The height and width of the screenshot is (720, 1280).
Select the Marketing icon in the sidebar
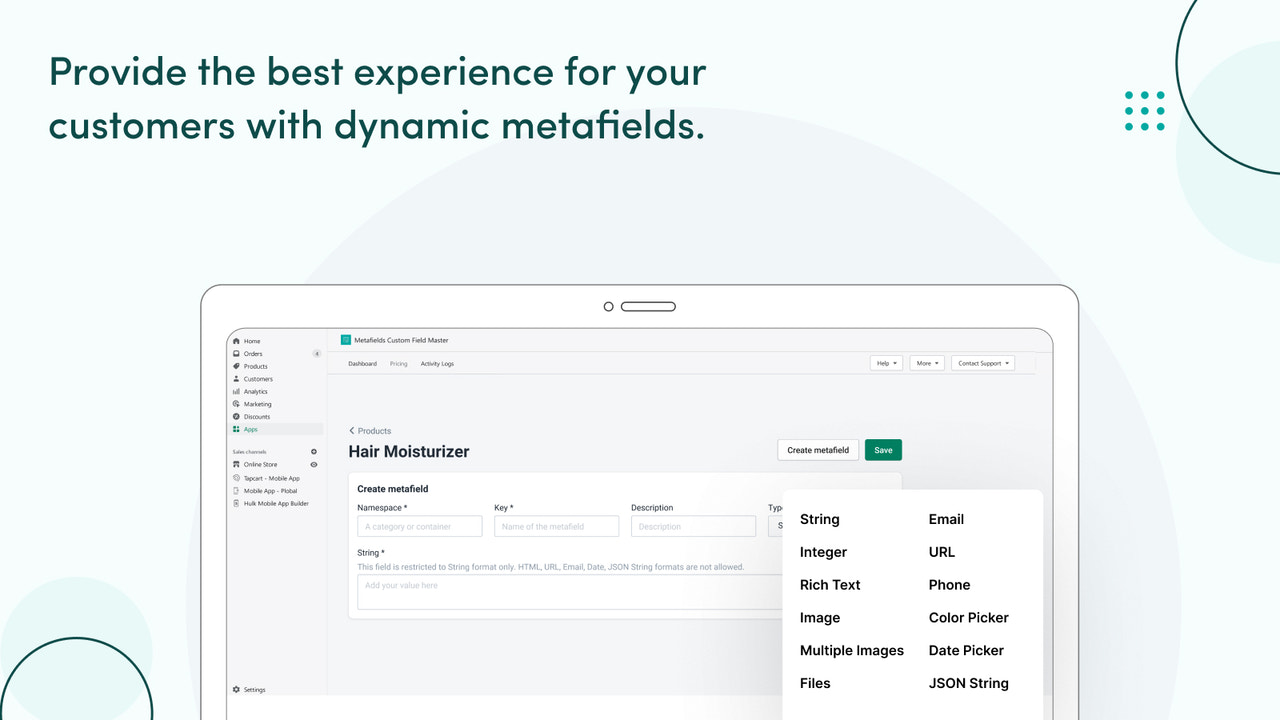(237, 404)
